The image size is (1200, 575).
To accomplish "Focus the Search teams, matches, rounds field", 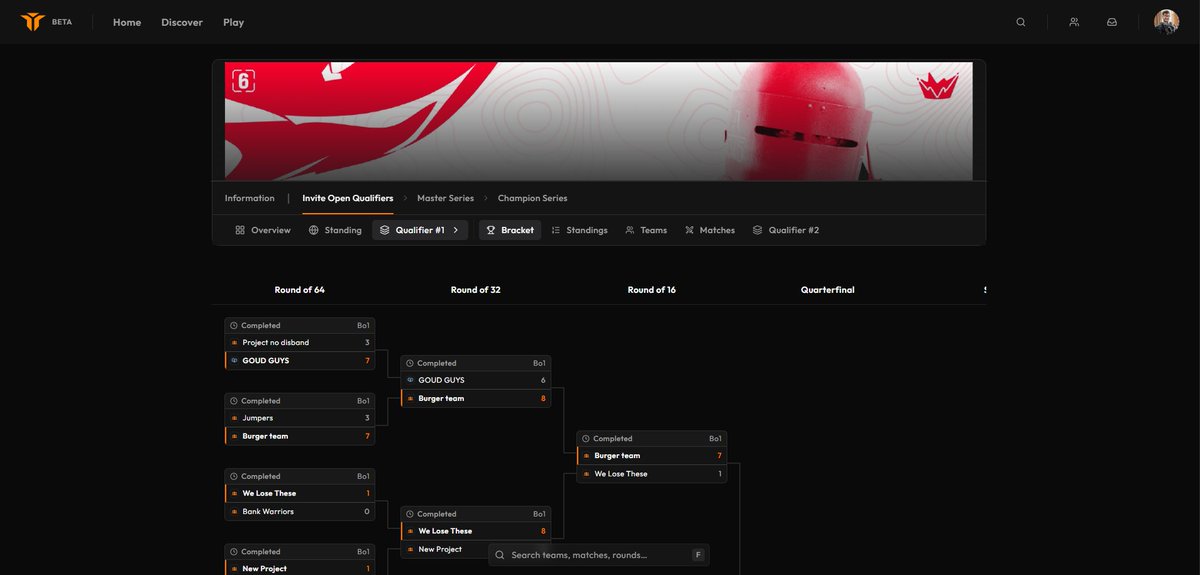I will tap(599, 555).
